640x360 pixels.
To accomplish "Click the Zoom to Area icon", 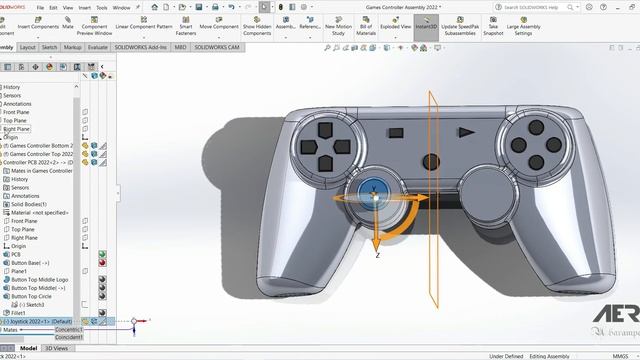I will coord(336,48).
